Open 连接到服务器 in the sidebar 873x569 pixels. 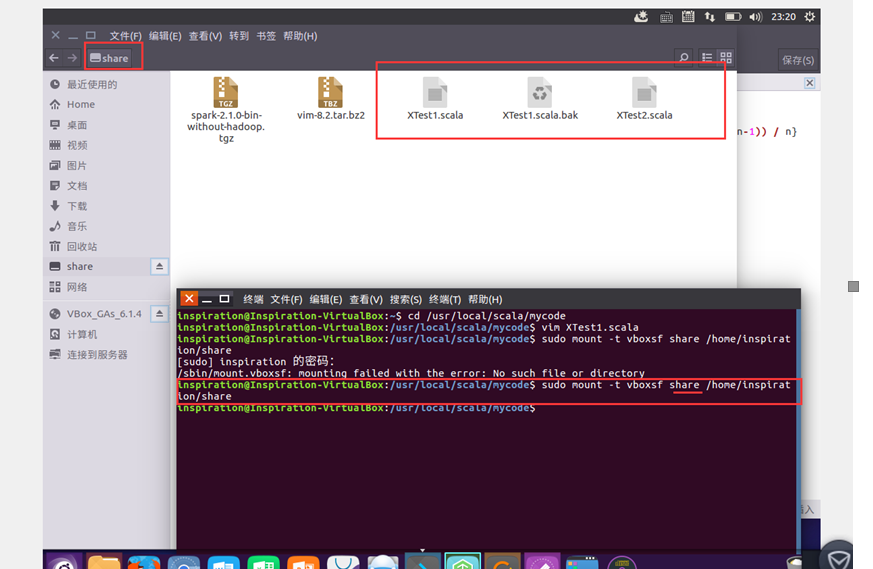106,355
